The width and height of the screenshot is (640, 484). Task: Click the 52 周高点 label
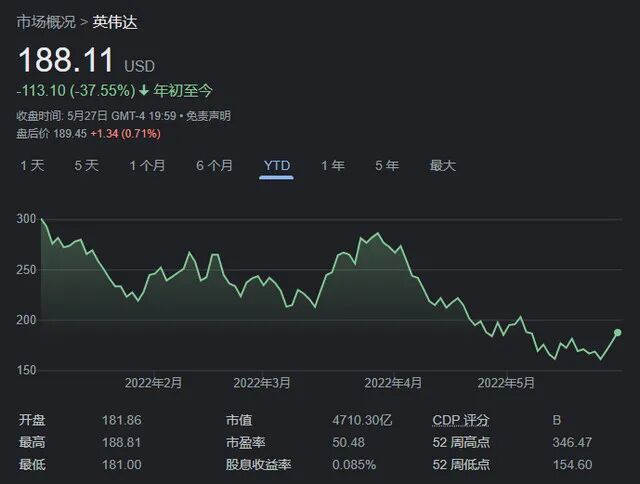461,442
